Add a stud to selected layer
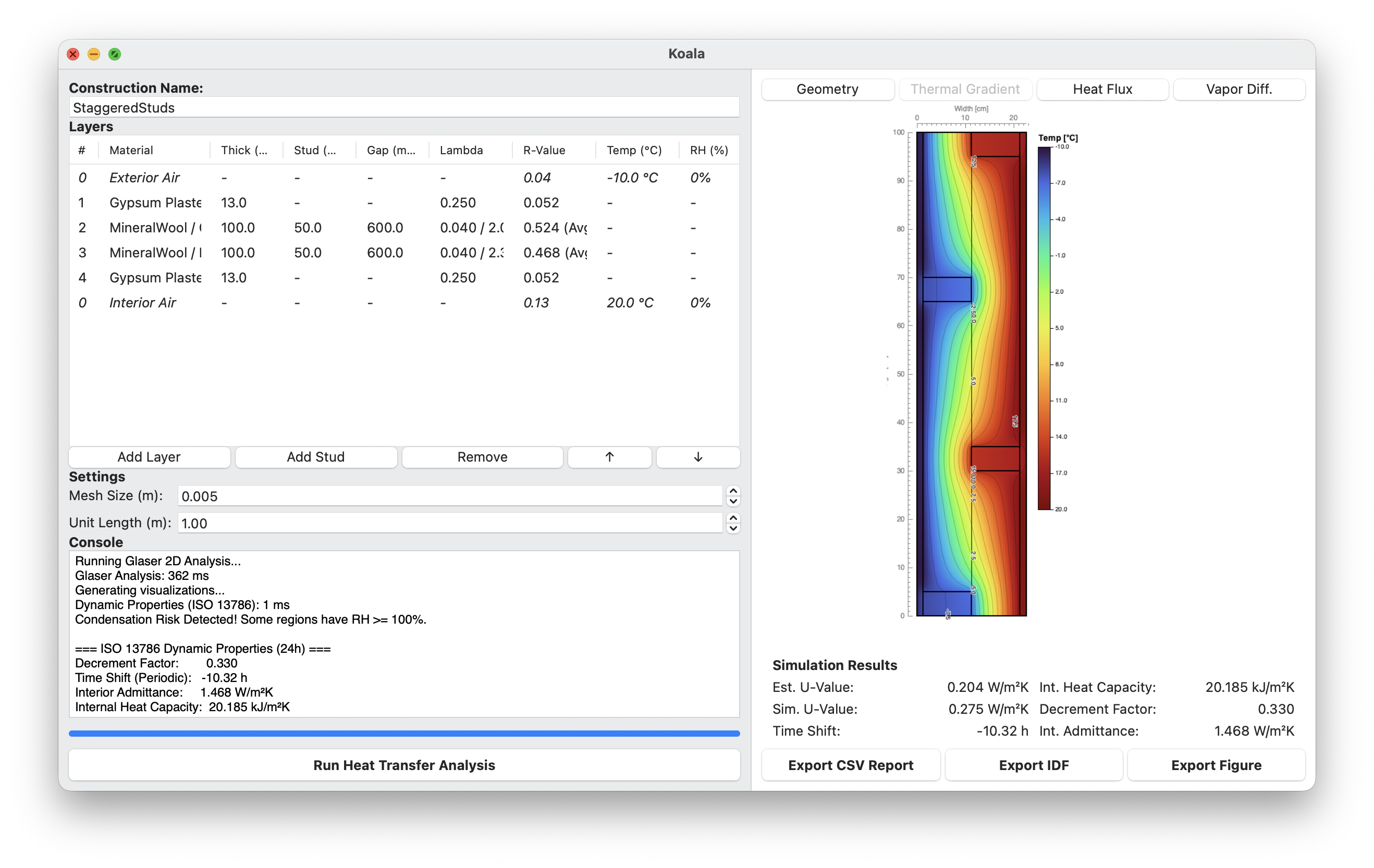The image size is (1374, 868). pos(315,457)
